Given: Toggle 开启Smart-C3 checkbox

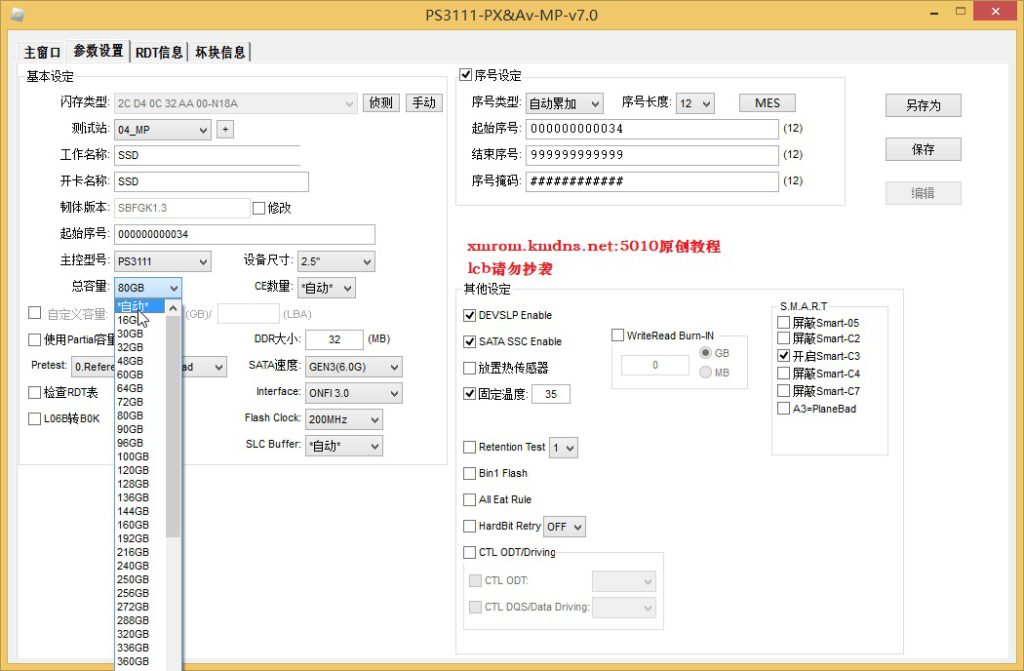Looking at the screenshot, I should (x=784, y=356).
